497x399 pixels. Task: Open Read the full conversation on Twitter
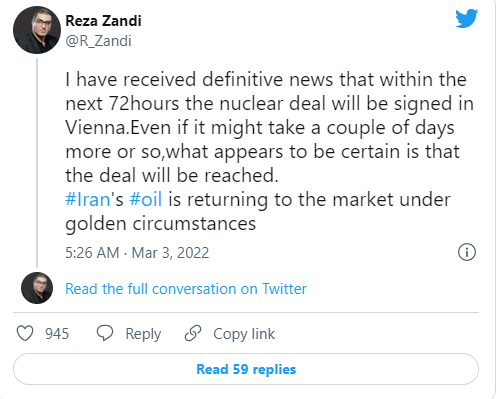click(x=186, y=289)
